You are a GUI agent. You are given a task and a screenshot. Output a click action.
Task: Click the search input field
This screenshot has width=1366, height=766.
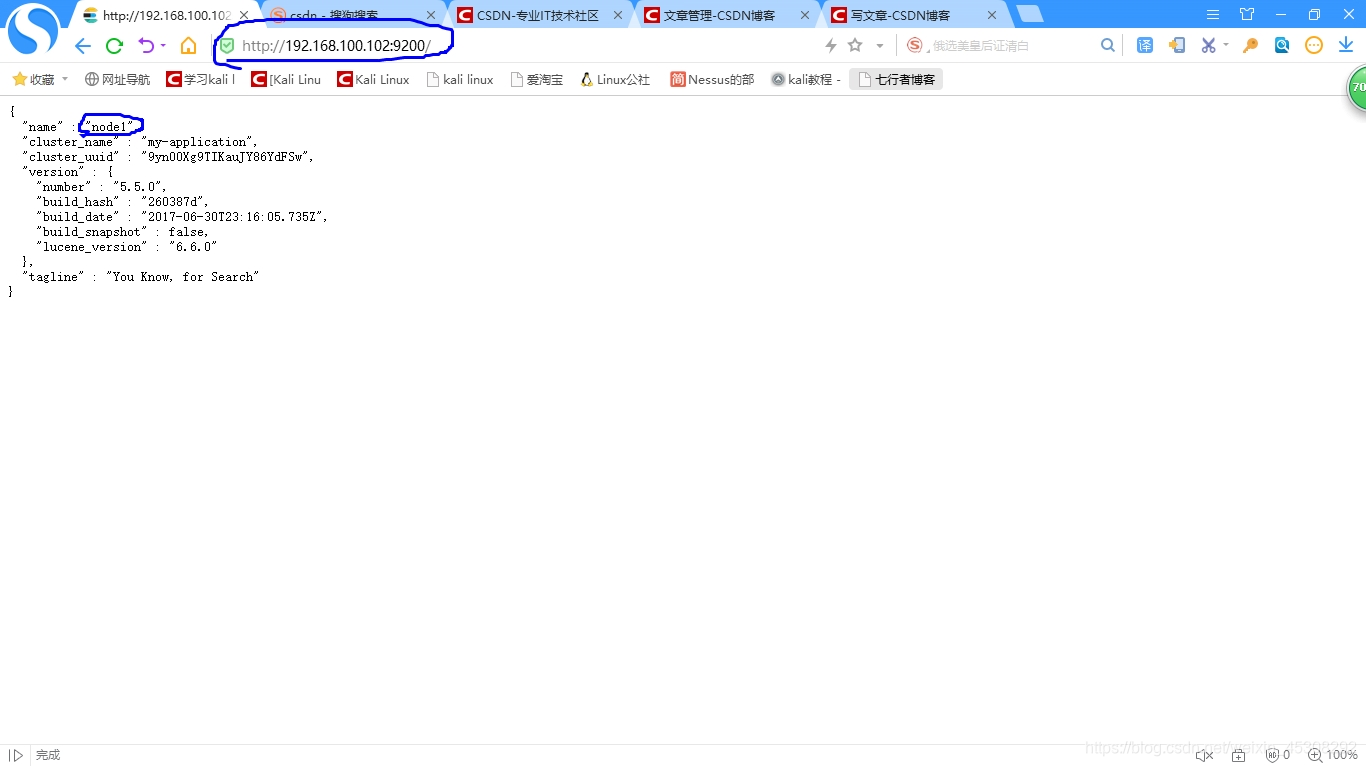click(x=1010, y=46)
